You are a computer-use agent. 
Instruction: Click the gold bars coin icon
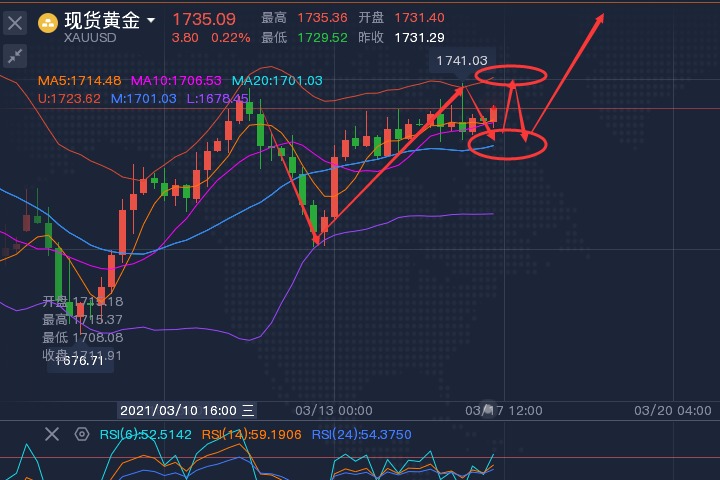tap(48, 22)
